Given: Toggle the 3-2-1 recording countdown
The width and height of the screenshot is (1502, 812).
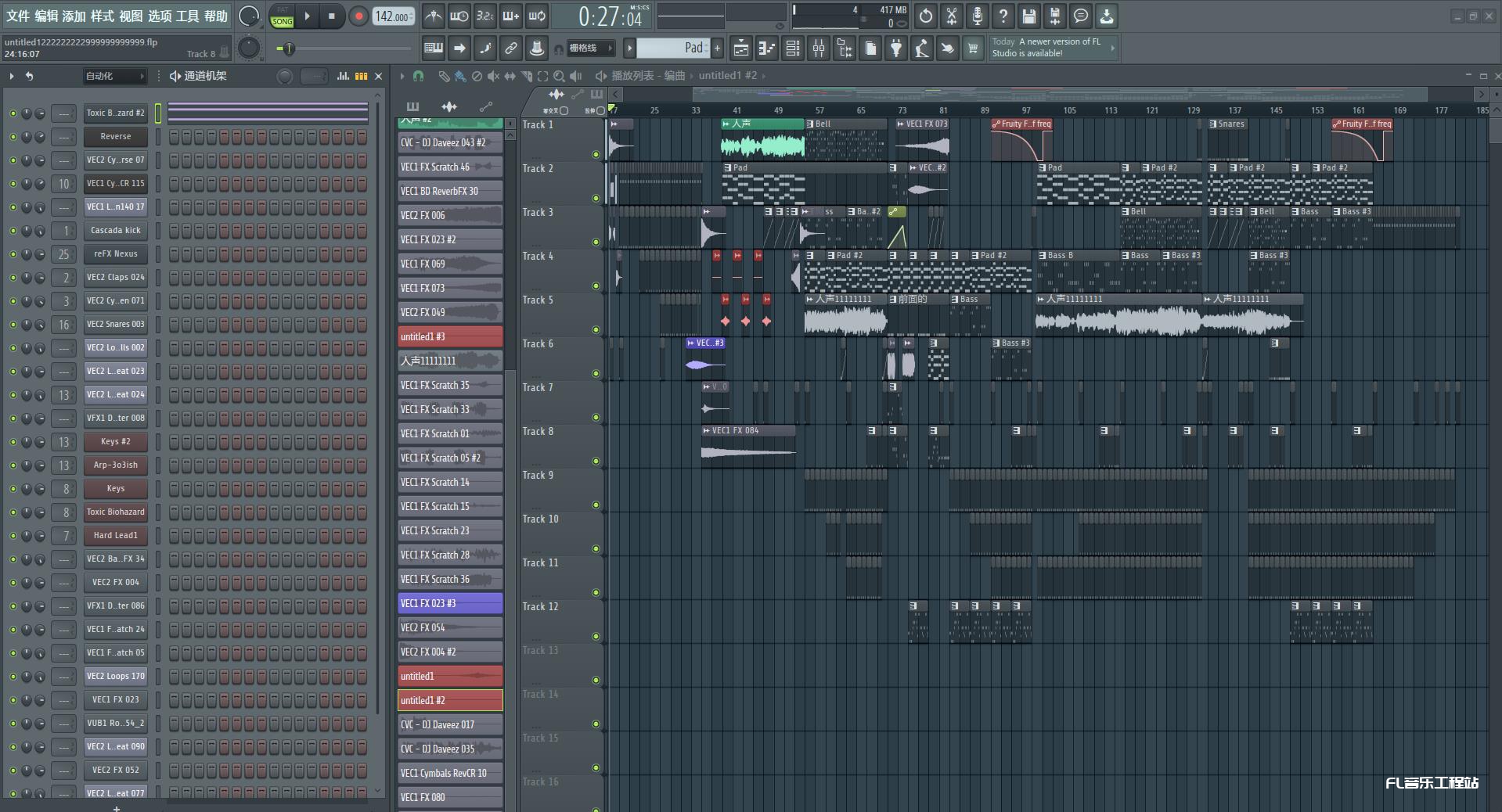Looking at the screenshot, I should [485, 16].
